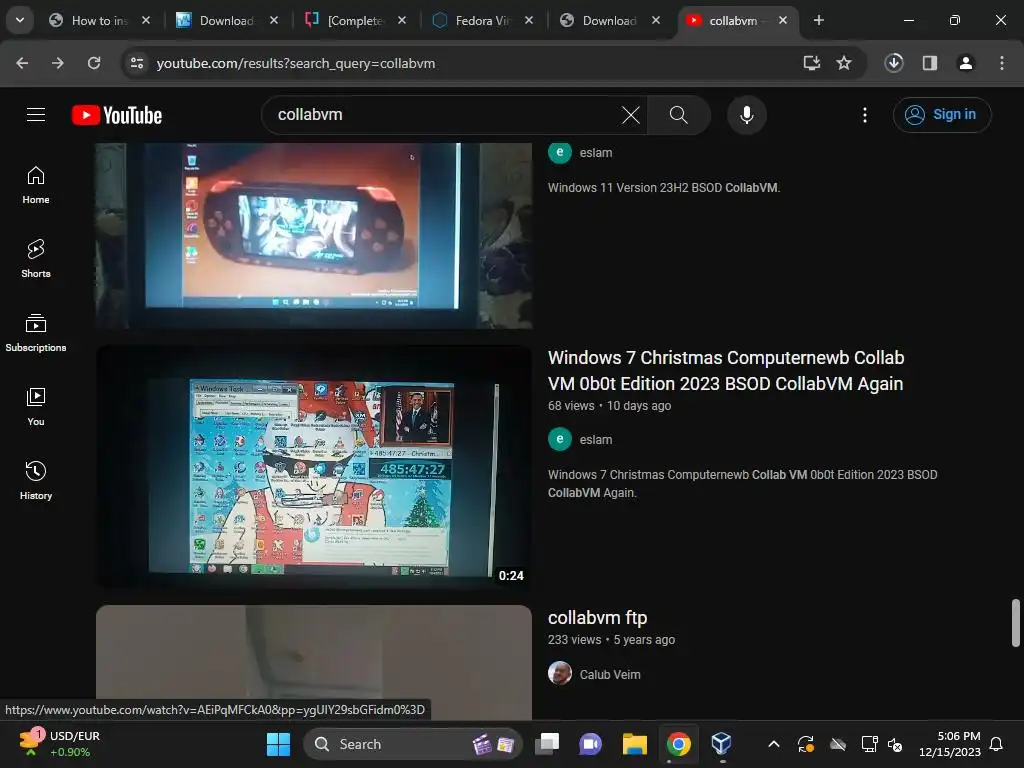Show hidden system tray icons
The image size is (1024, 768).
click(774, 744)
